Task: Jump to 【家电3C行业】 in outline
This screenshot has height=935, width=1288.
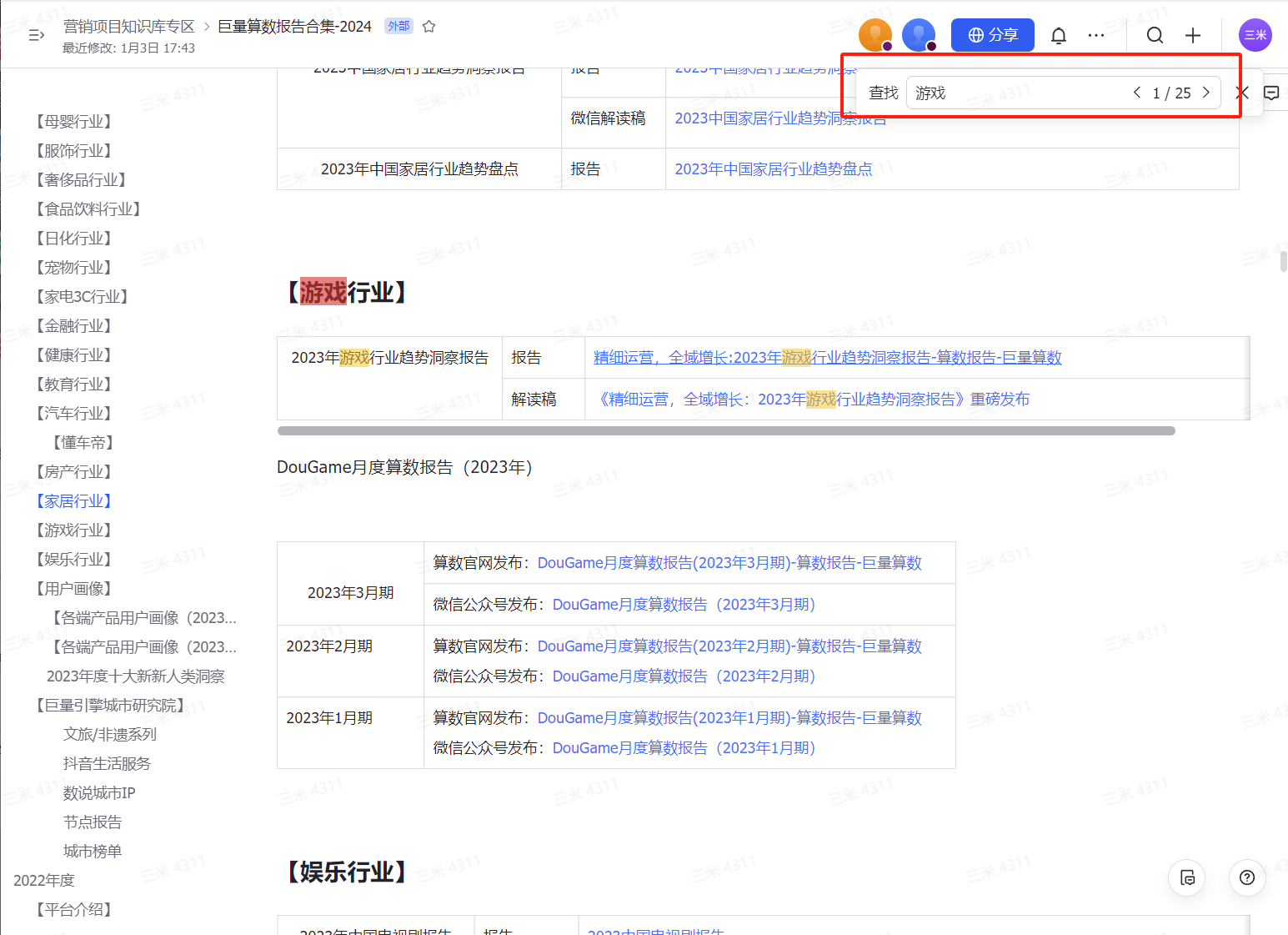Action: [x=81, y=297]
